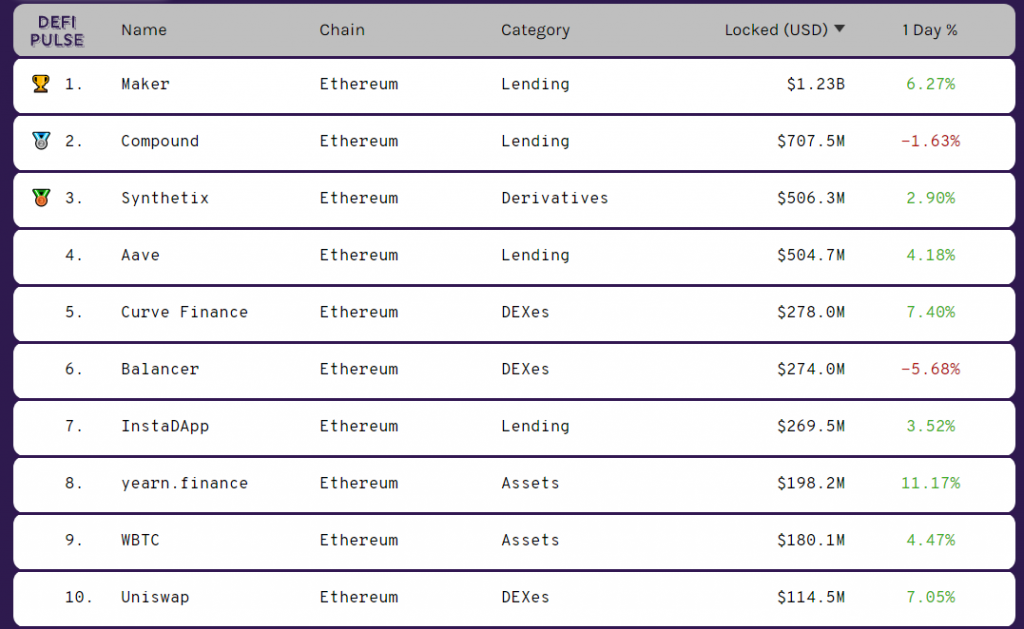Open the Aave listing

140,255
